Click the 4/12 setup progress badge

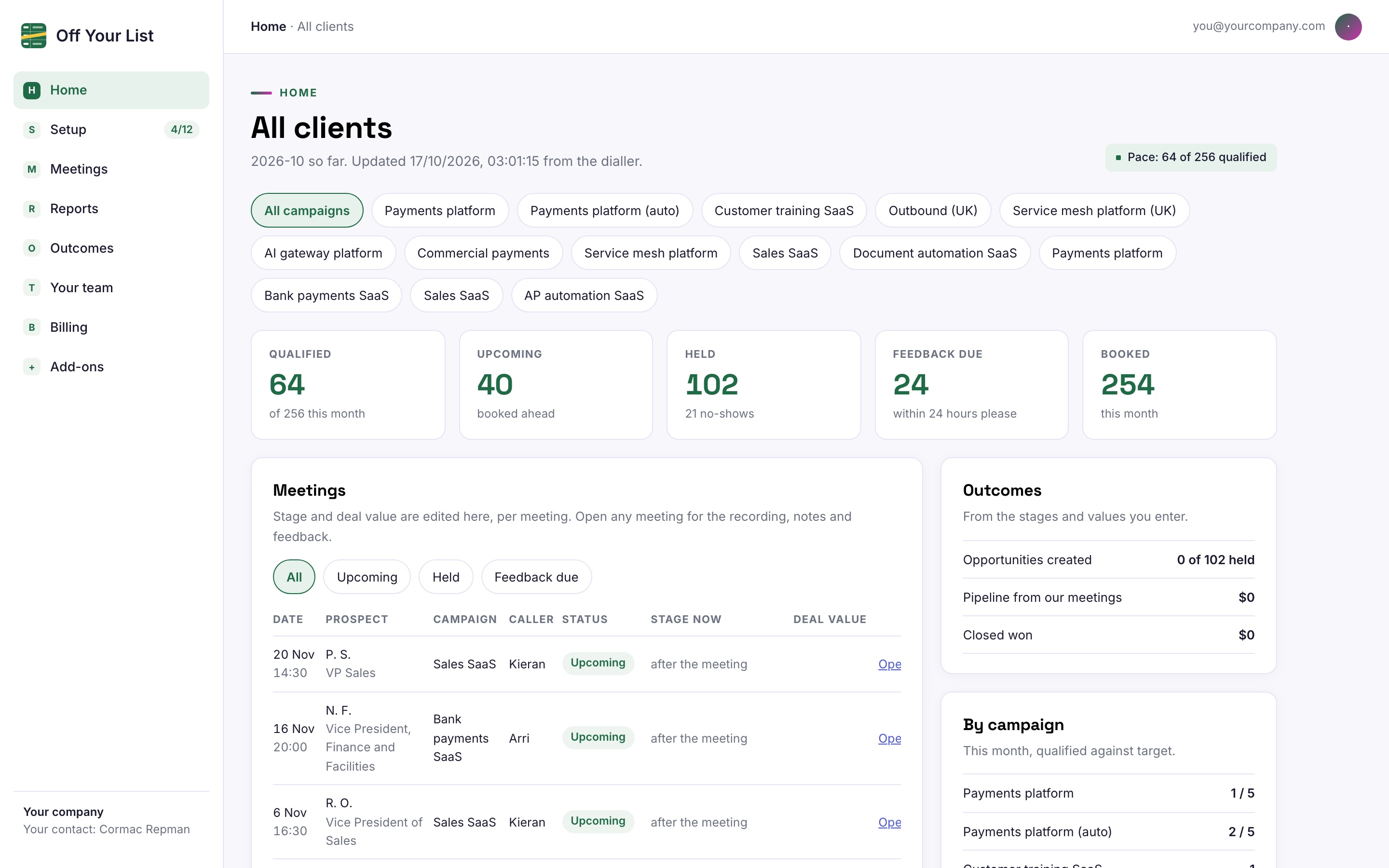[x=182, y=130]
